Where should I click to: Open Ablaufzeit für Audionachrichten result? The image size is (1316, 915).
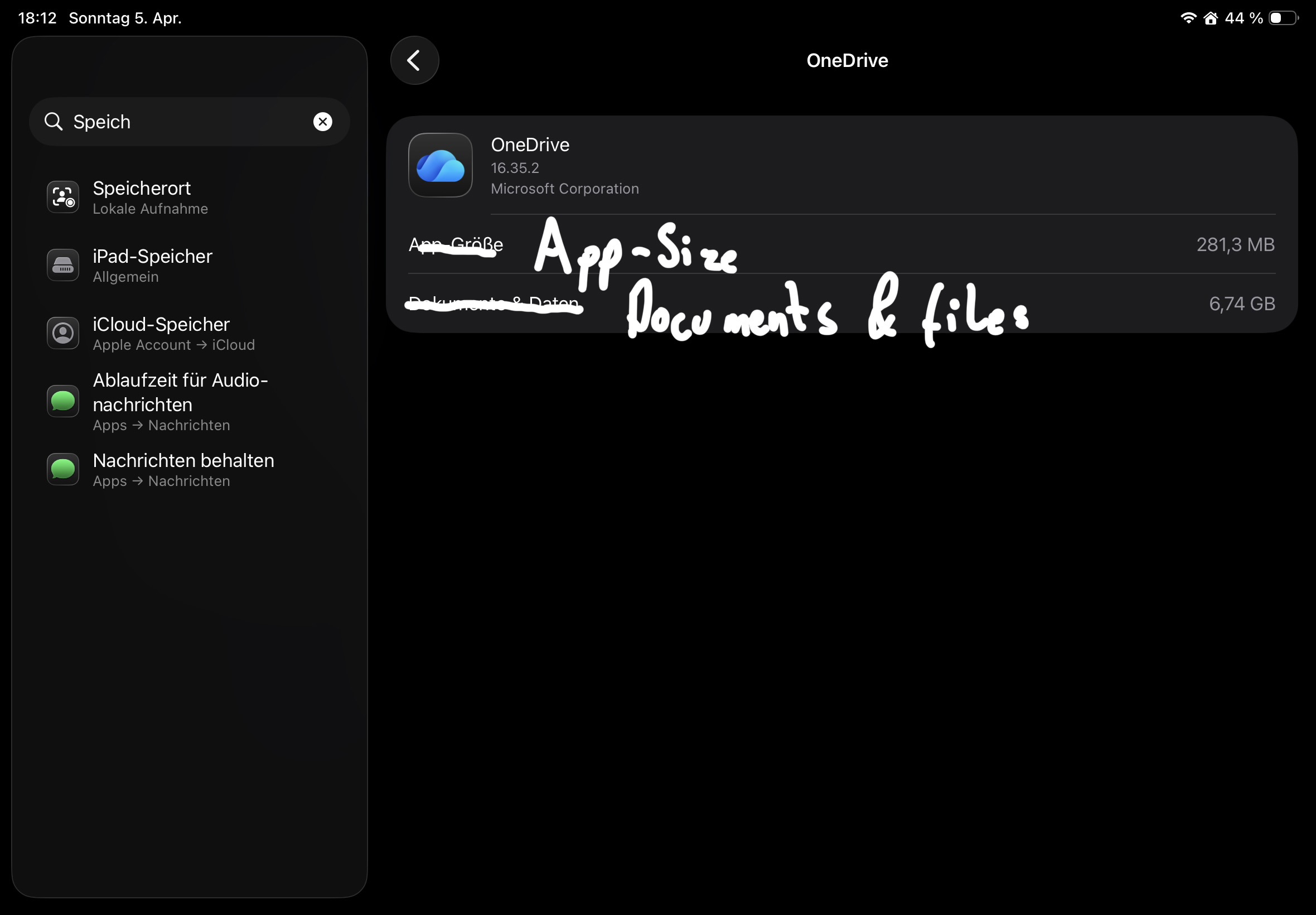(x=189, y=401)
